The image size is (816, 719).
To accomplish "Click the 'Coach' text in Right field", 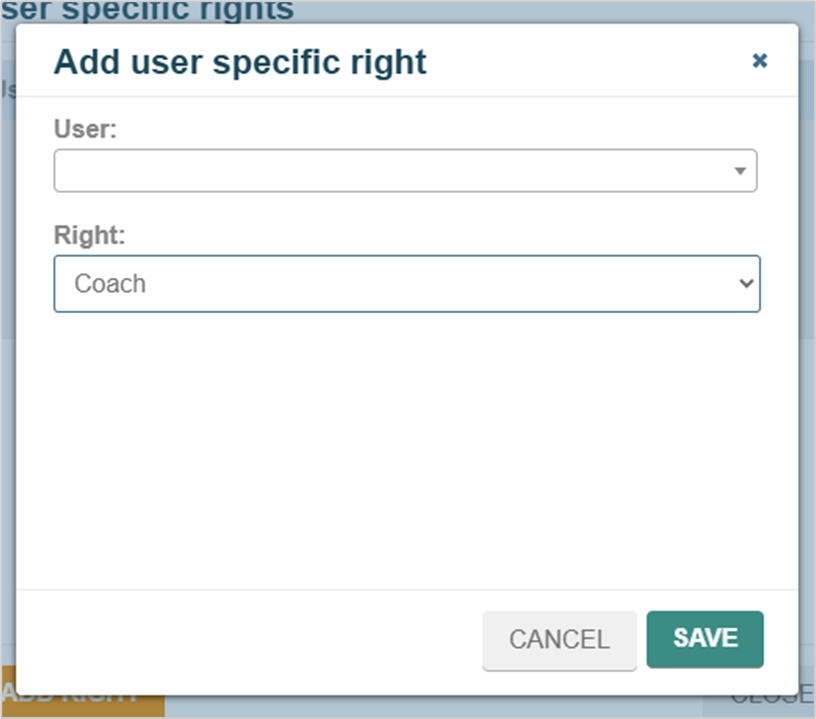I will pos(110,284).
